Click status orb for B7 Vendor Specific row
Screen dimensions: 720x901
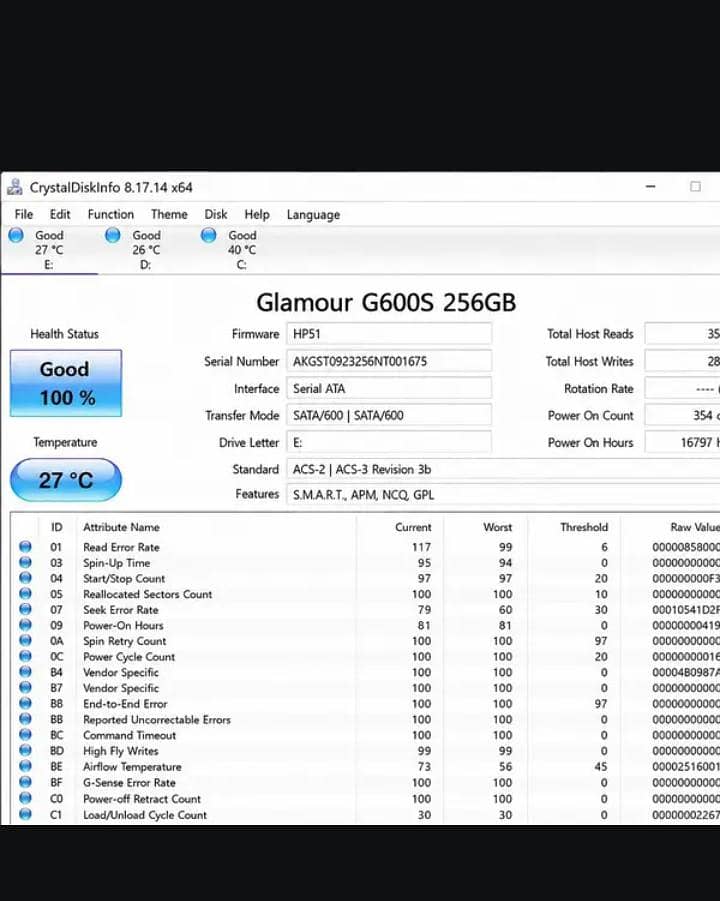click(25, 687)
